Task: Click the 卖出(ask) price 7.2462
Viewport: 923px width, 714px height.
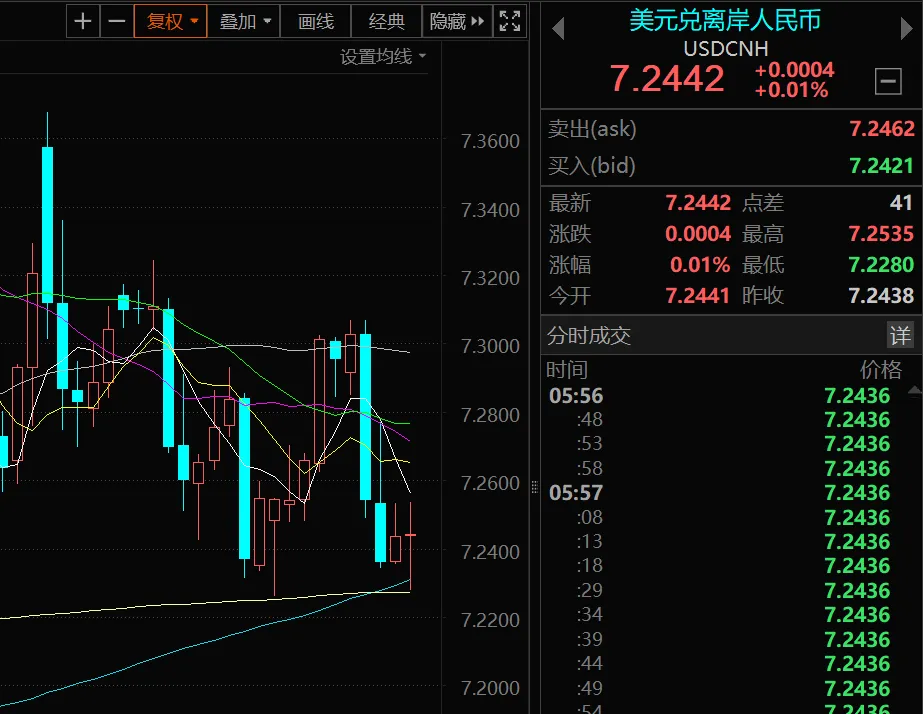Action: (881, 128)
